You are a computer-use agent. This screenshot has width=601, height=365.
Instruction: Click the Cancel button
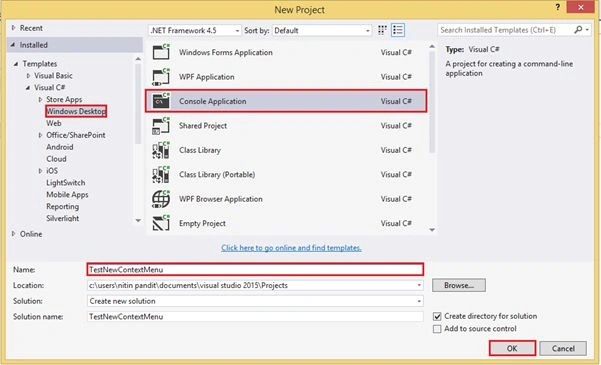point(563,349)
